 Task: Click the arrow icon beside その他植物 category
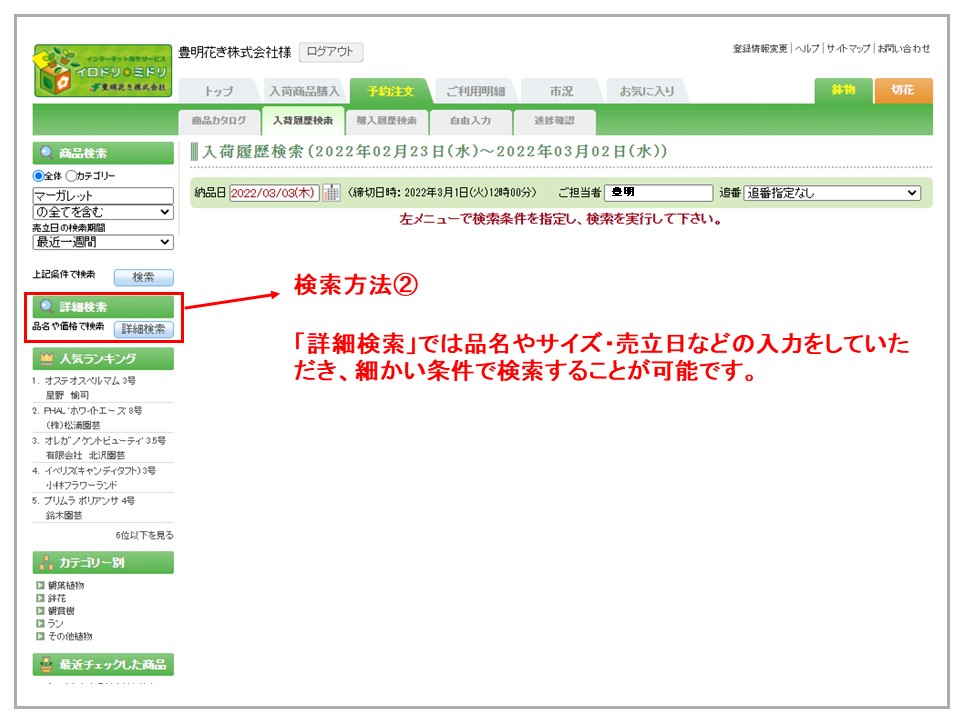click(x=40, y=636)
